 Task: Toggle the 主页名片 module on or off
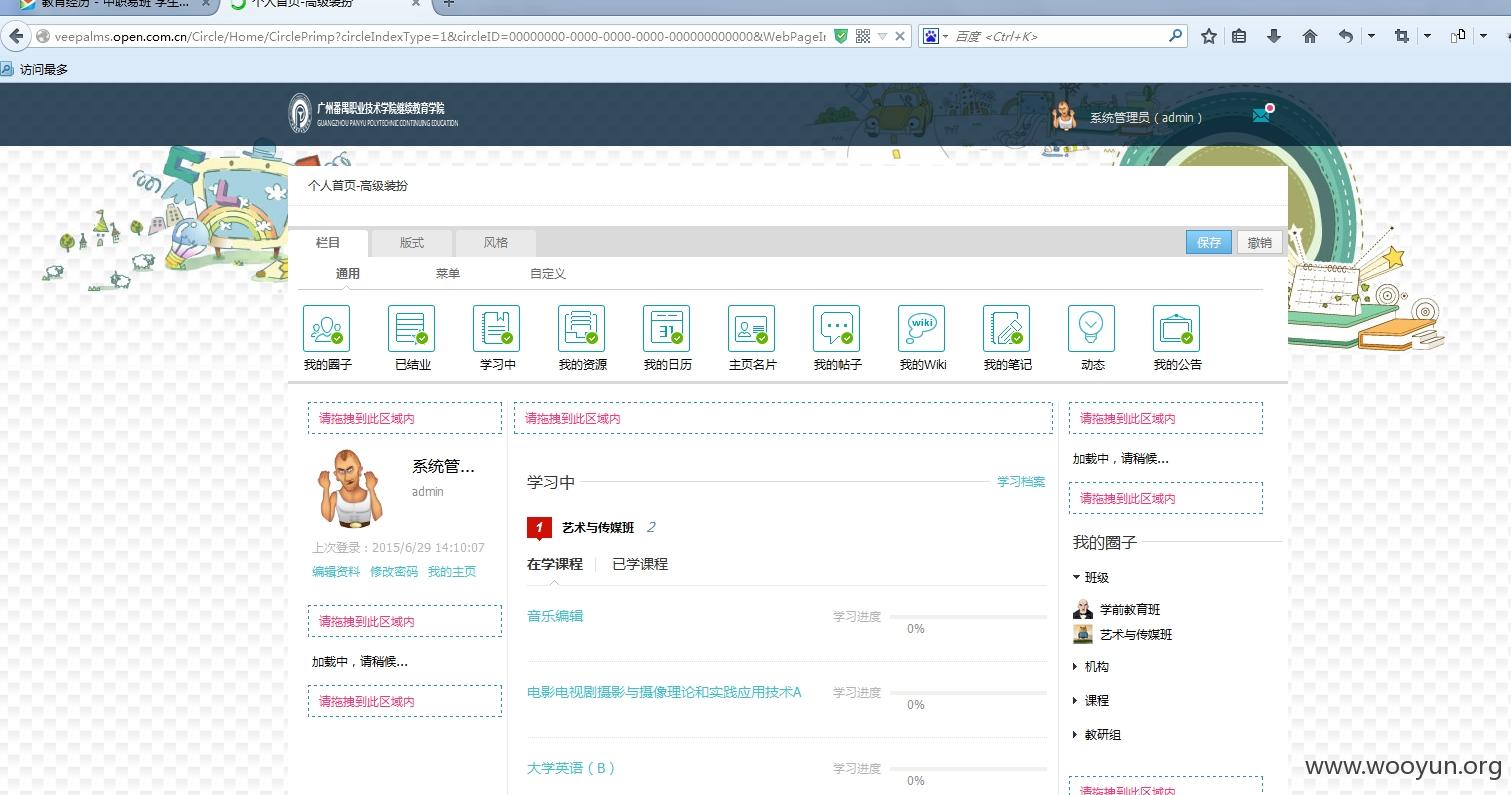752,328
